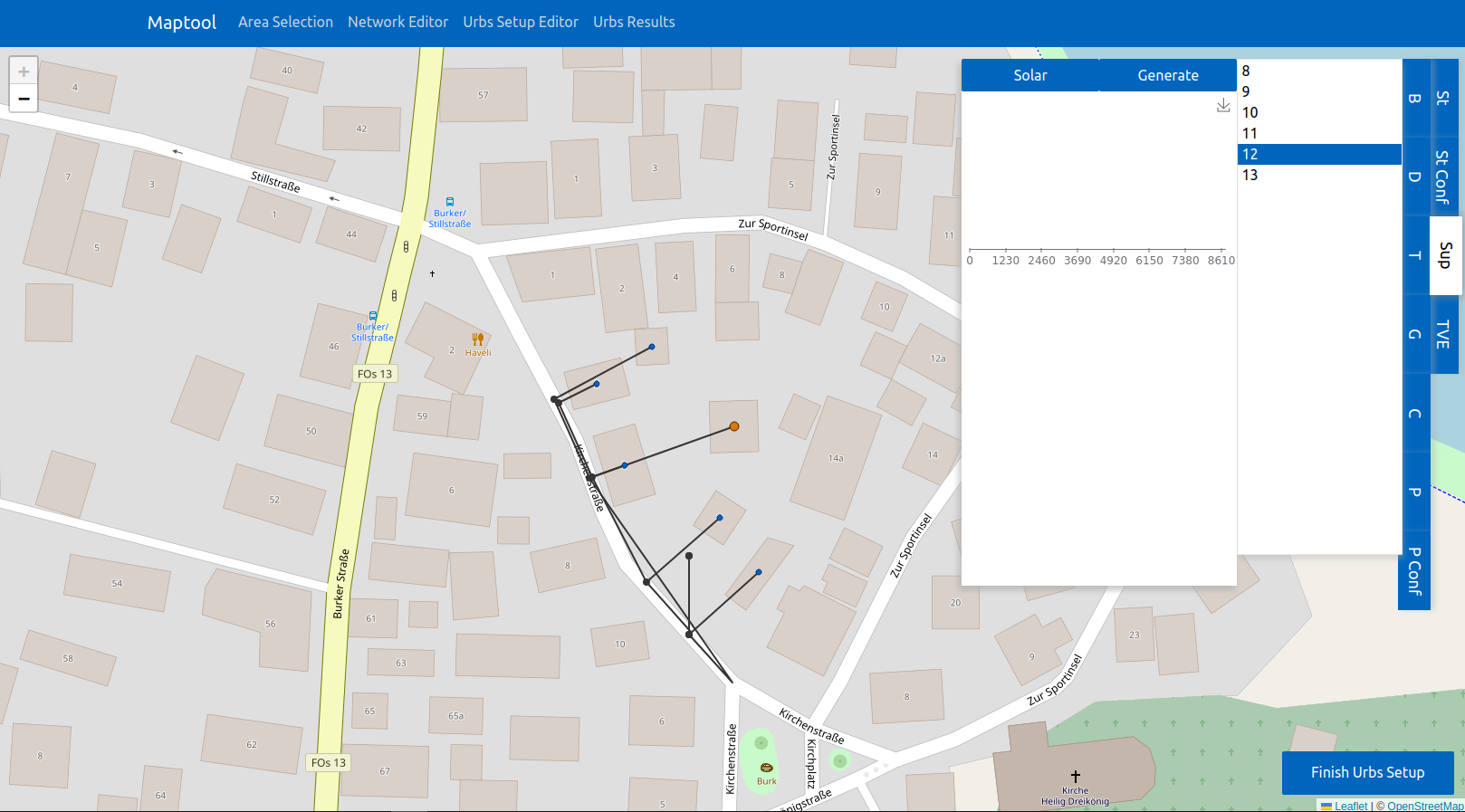Viewport: 1465px width, 812px height.
Task: Select item 11 in the list
Action: tap(1319, 133)
